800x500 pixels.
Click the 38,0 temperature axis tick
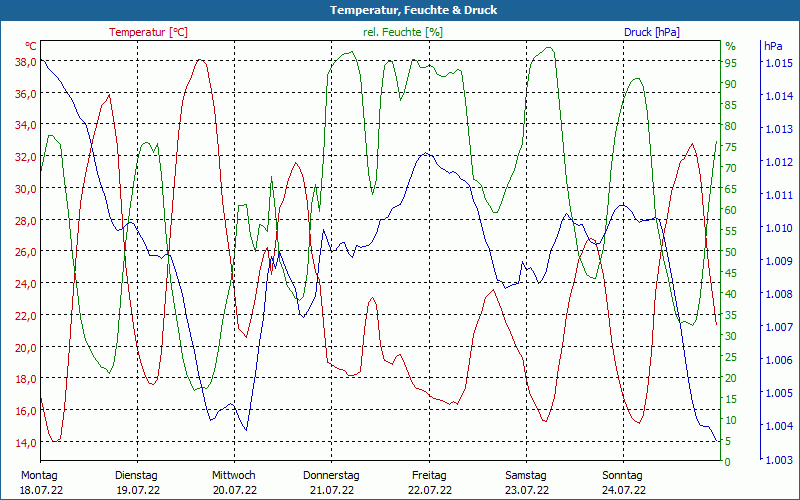[26, 61]
